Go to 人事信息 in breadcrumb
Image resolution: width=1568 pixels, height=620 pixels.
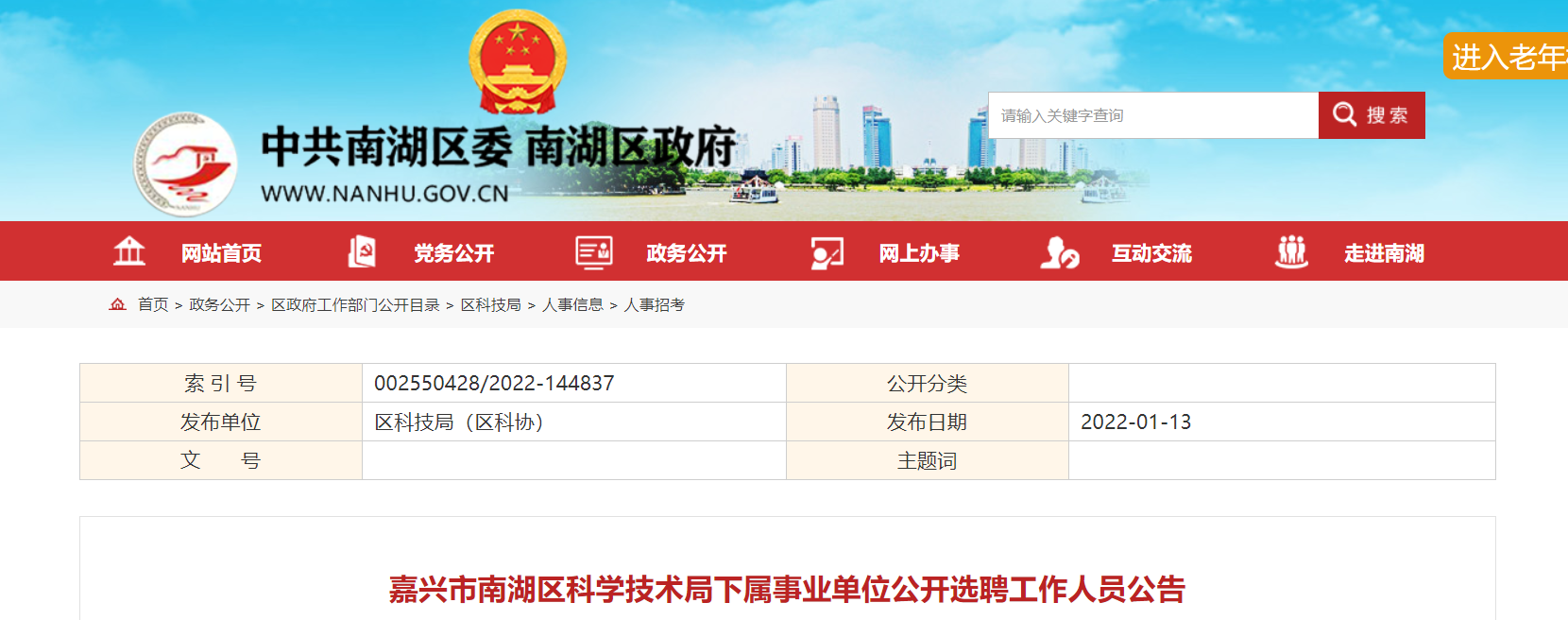572,304
